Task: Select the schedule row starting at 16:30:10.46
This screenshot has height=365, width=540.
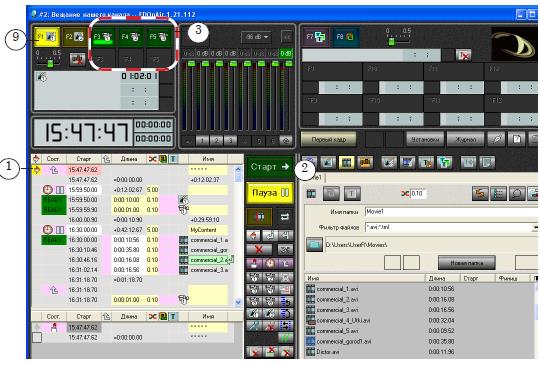Action: click(134, 250)
